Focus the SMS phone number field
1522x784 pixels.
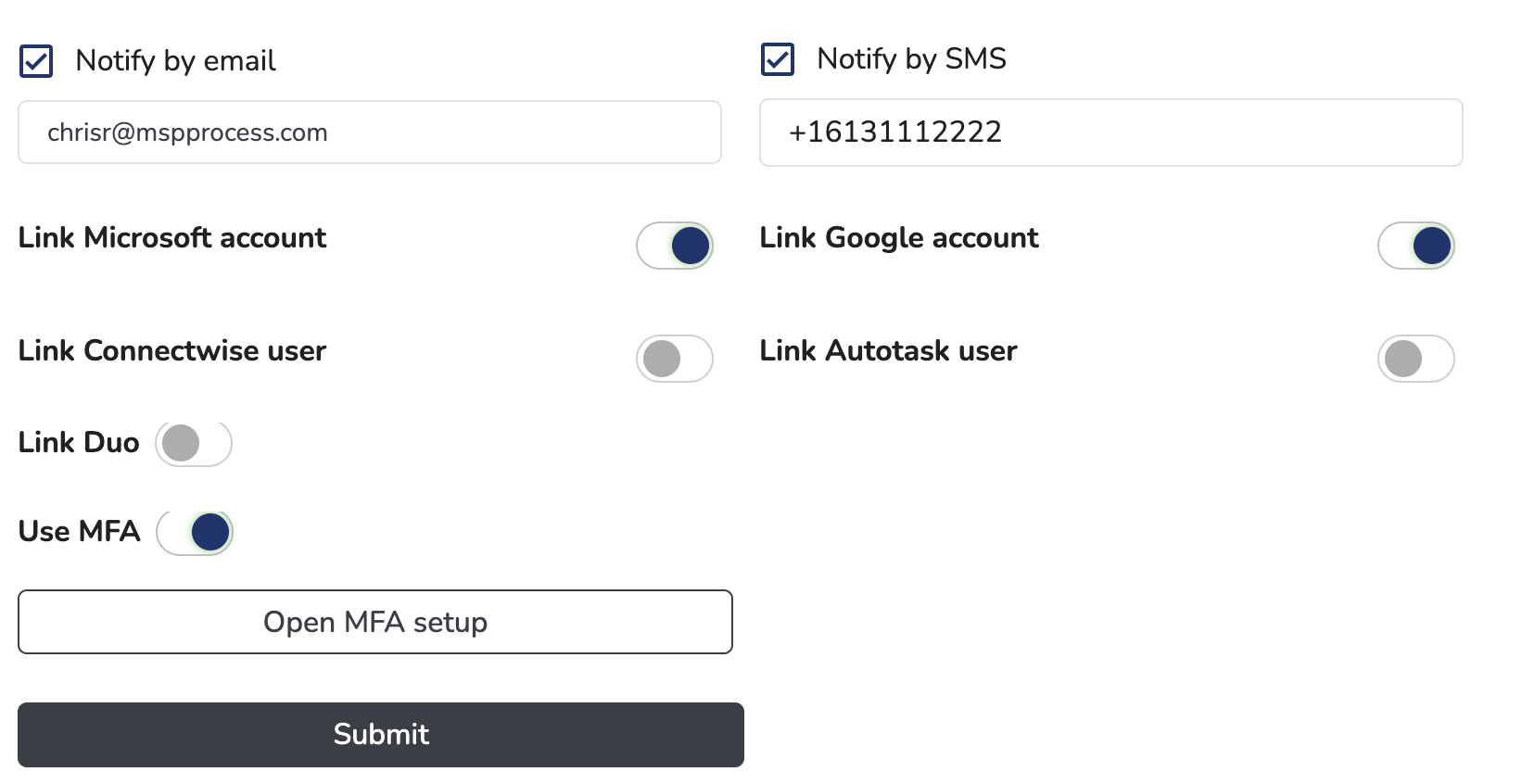tap(1111, 133)
